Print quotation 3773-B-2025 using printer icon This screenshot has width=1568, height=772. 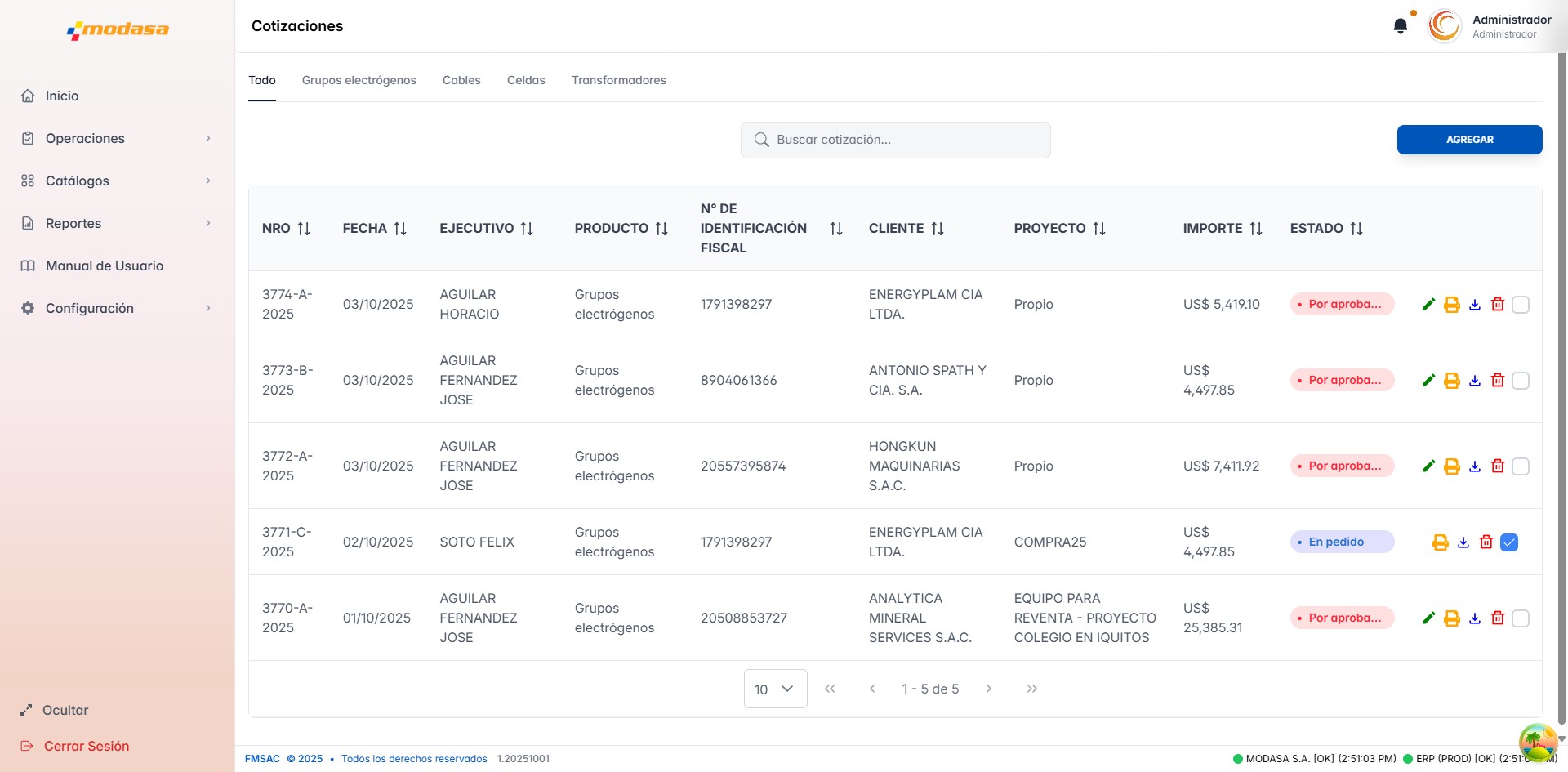pos(1451,381)
